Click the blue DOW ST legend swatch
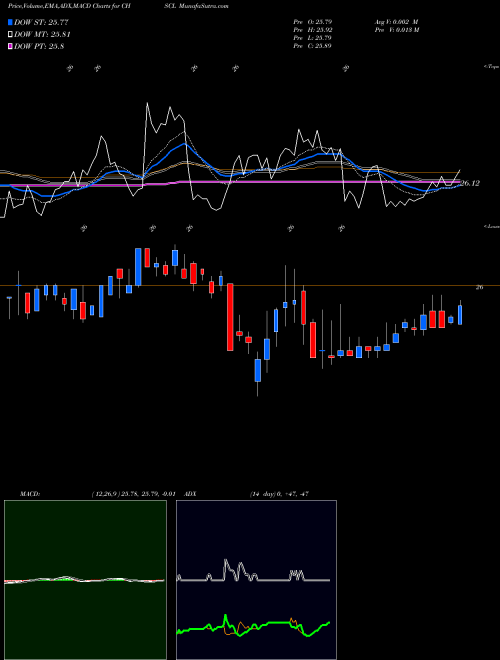This screenshot has width=500, height=660. (11, 22)
